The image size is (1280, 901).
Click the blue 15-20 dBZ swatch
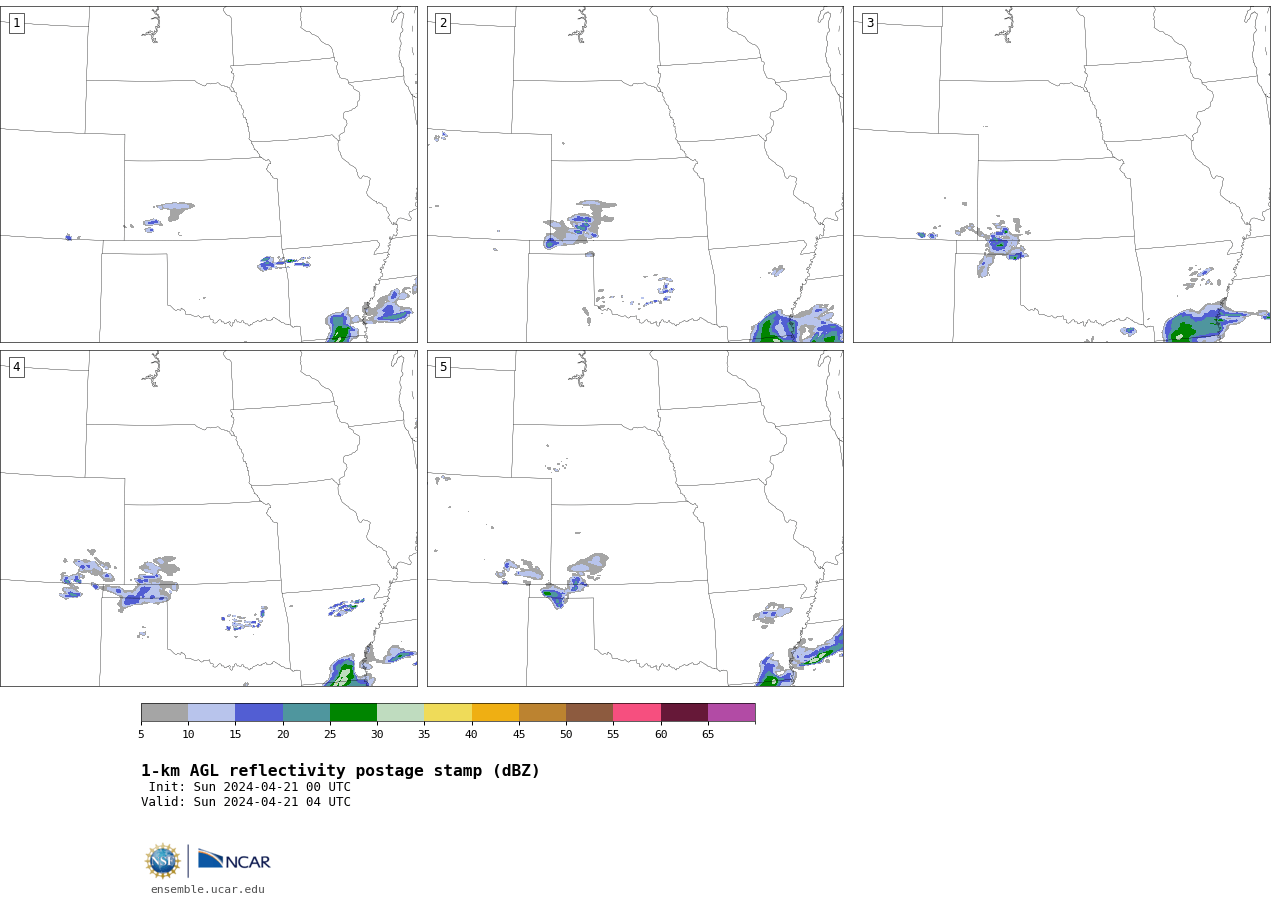point(259,713)
